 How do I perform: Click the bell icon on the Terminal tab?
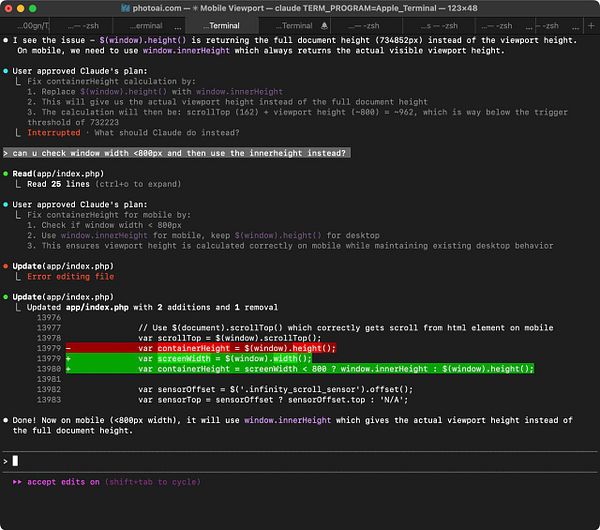324,26
